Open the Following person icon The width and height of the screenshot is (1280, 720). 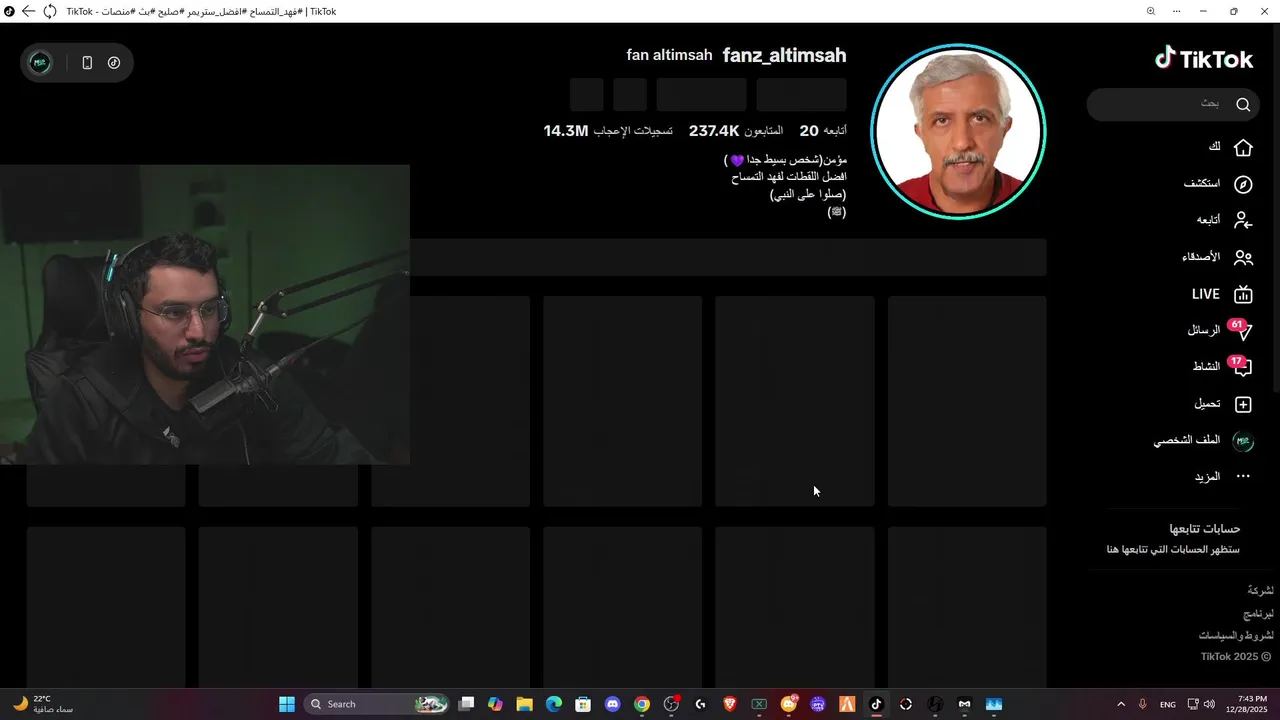coord(1243,220)
